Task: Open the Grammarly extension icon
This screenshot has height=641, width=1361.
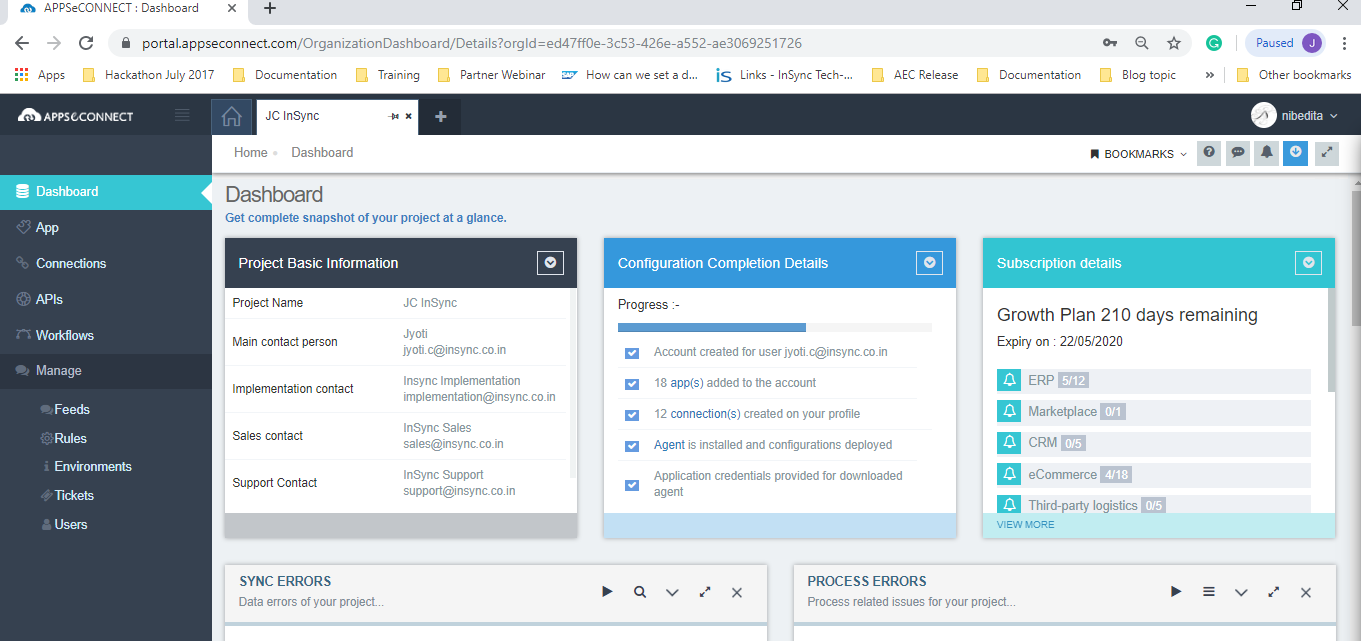Action: 1214,43
